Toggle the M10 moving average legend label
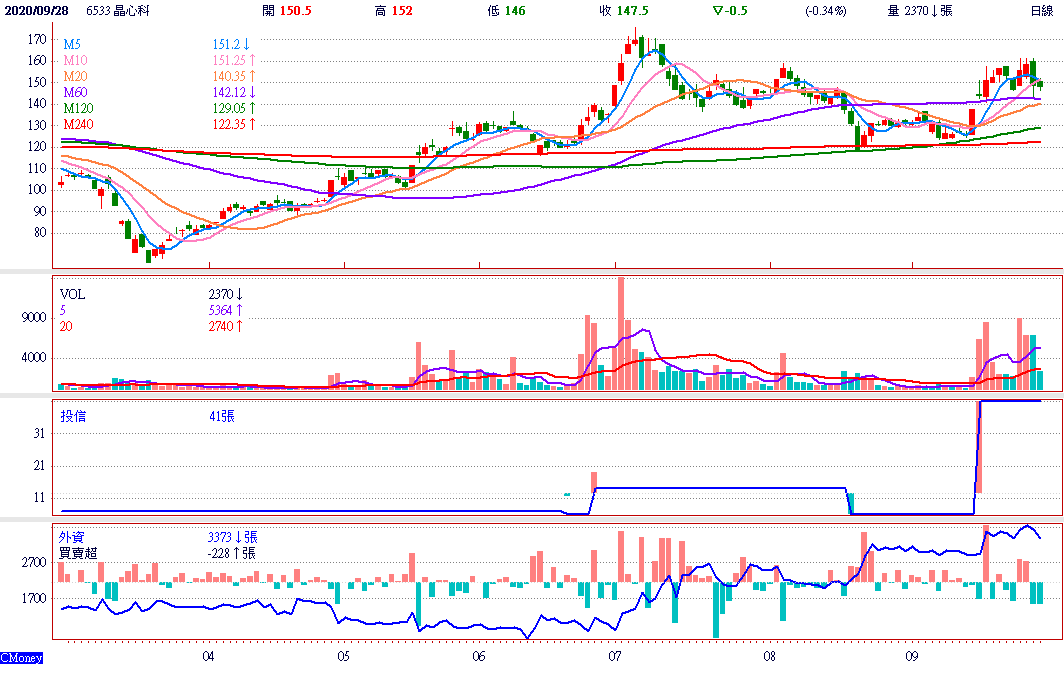 [x=75, y=61]
